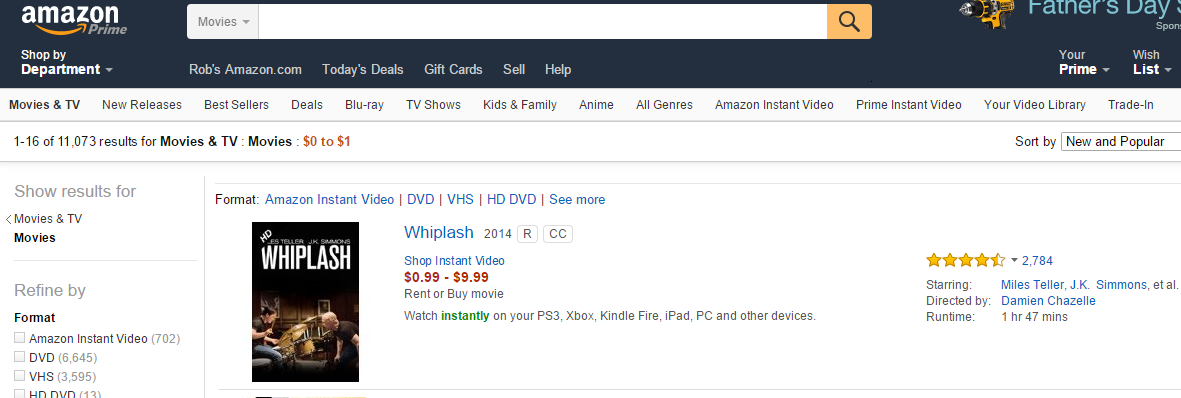
Task: Click inside the Amazon search text field
Action: pyautogui.click(x=542, y=21)
